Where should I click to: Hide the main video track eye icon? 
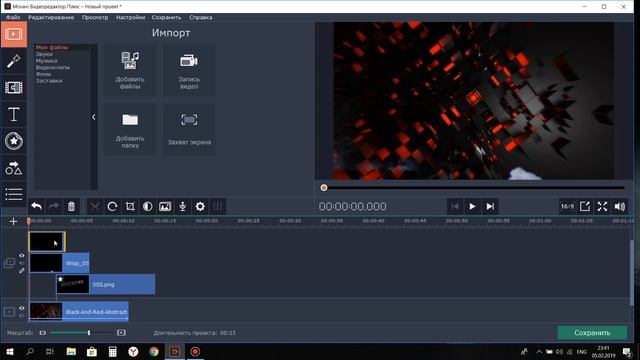pos(22,308)
